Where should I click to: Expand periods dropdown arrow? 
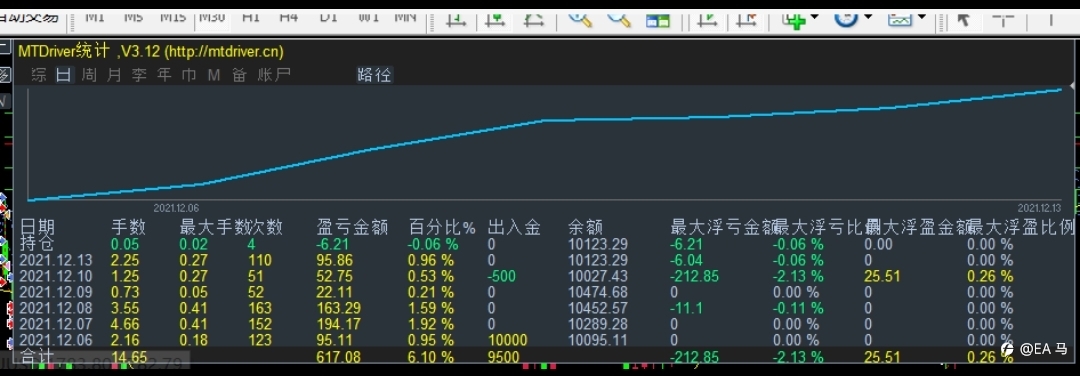click(x=868, y=17)
